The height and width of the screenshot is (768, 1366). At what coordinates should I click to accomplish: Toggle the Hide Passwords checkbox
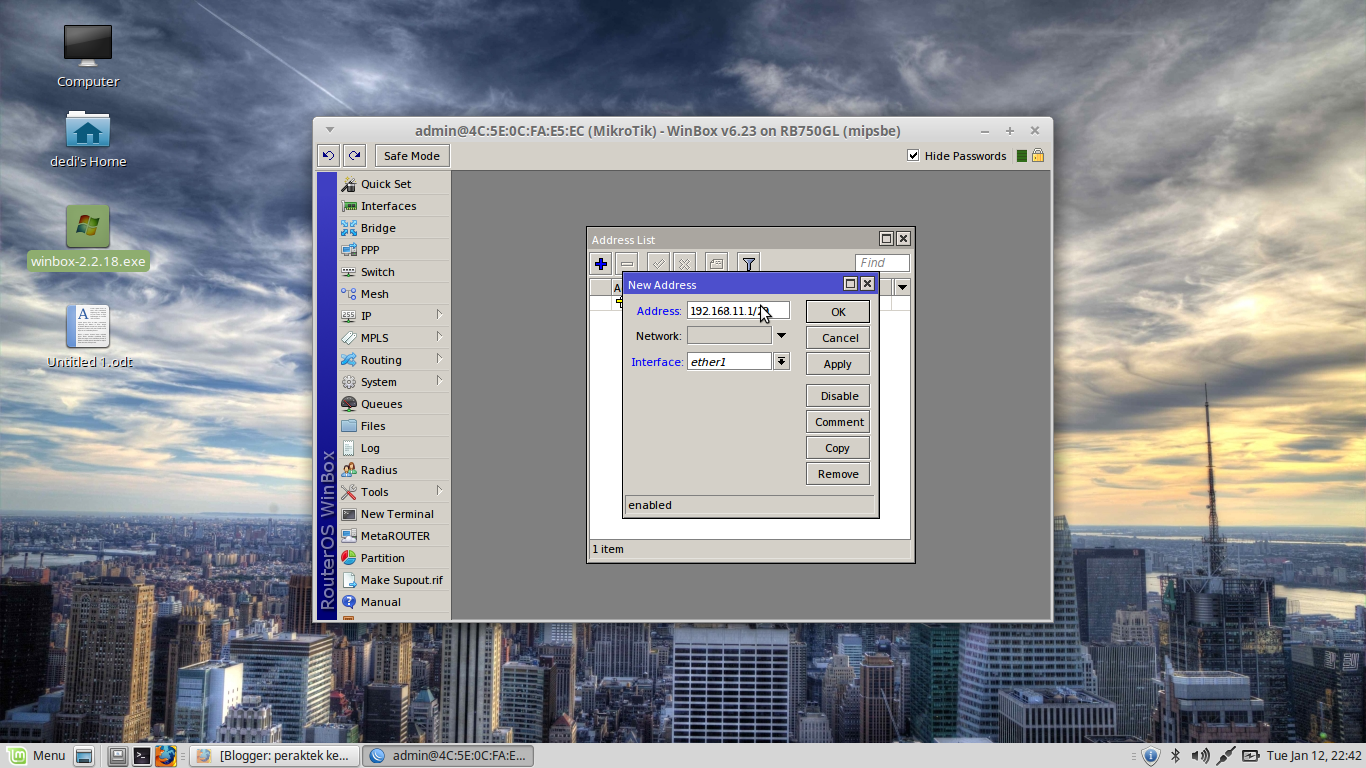click(x=913, y=156)
